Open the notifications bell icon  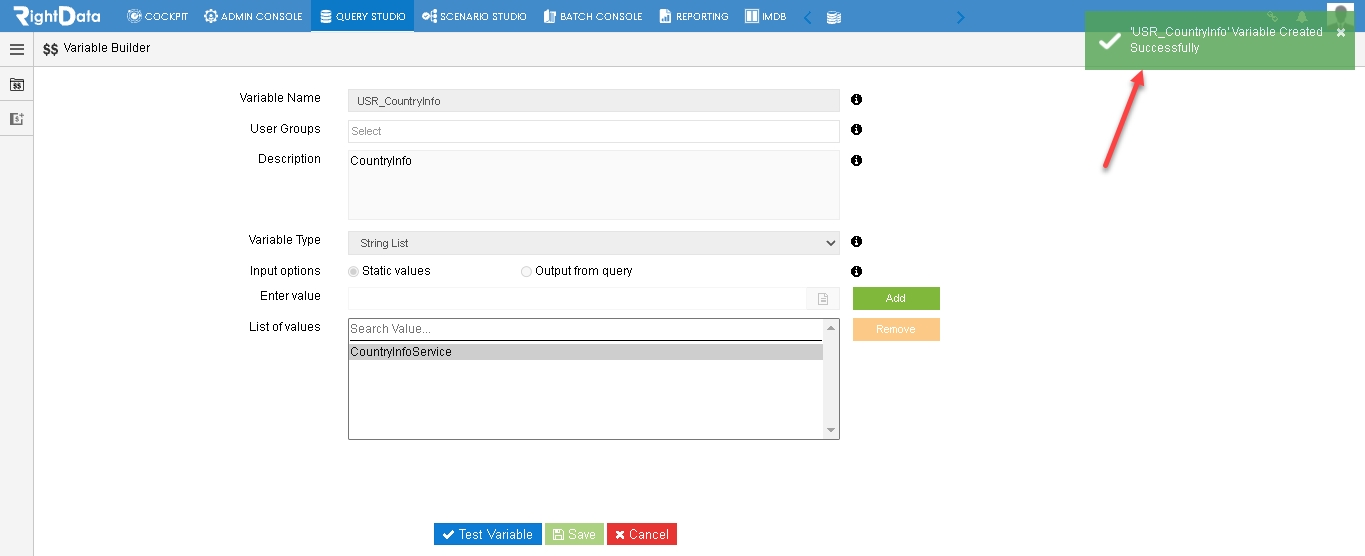pos(1301,17)
